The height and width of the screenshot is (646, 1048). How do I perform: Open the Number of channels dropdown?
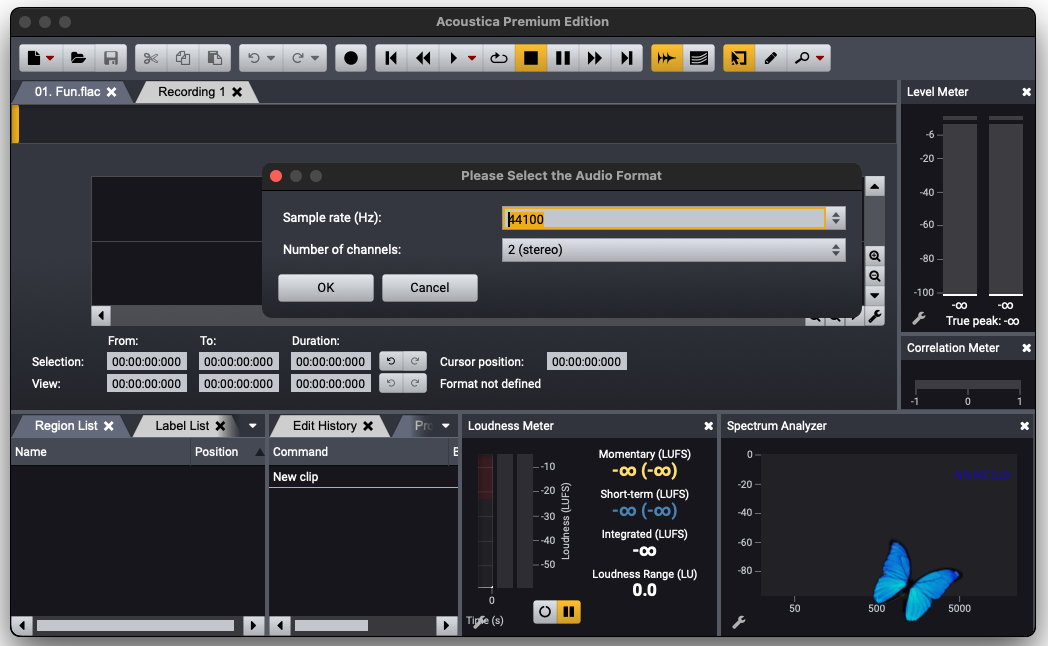pos(674,250)
